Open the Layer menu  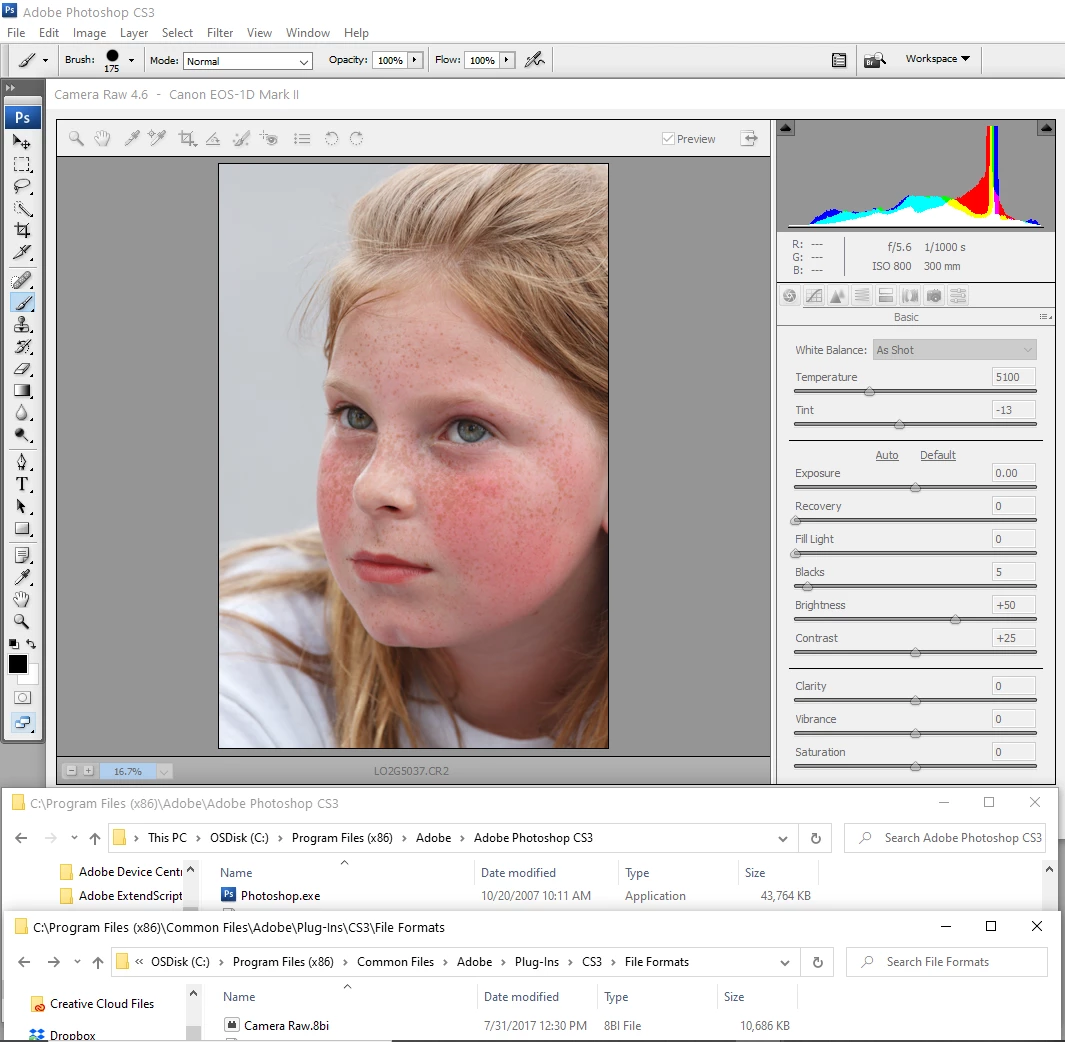point(134,33)
